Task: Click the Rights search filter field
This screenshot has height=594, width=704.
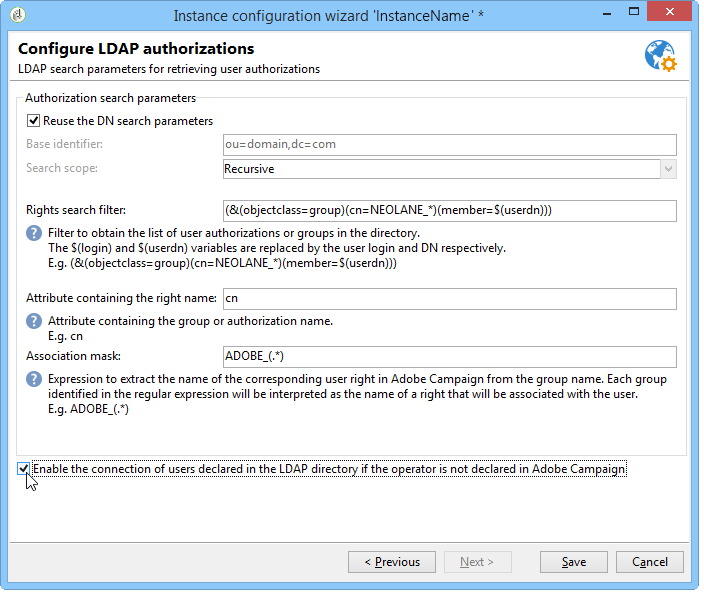Action: click(x=450, y=211)
